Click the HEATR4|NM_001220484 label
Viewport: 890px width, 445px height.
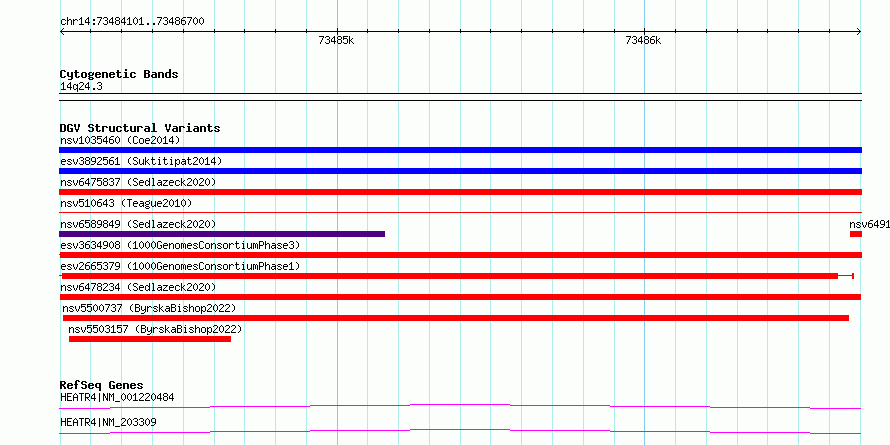point(117,397)
